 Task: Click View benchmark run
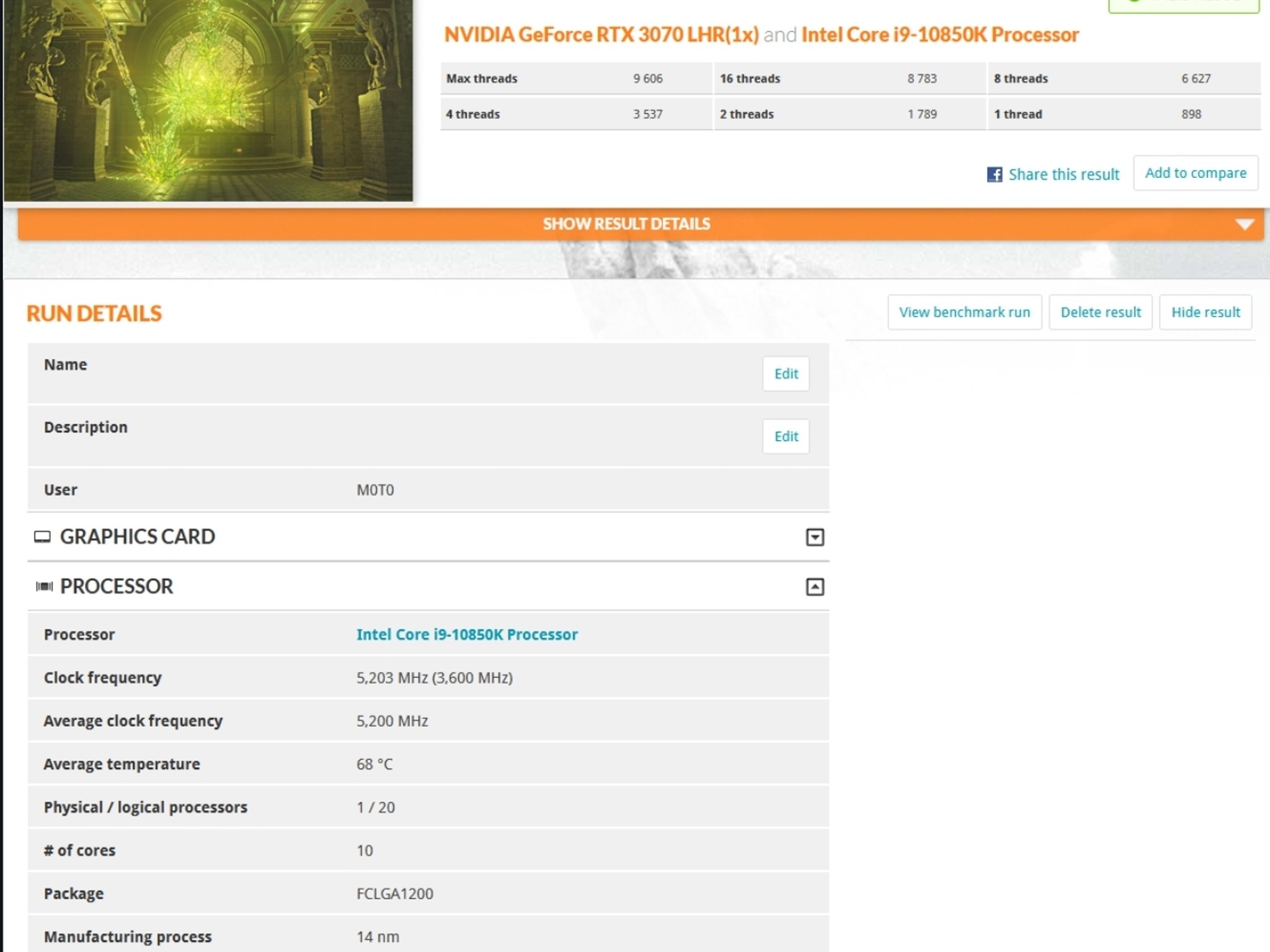964,312
